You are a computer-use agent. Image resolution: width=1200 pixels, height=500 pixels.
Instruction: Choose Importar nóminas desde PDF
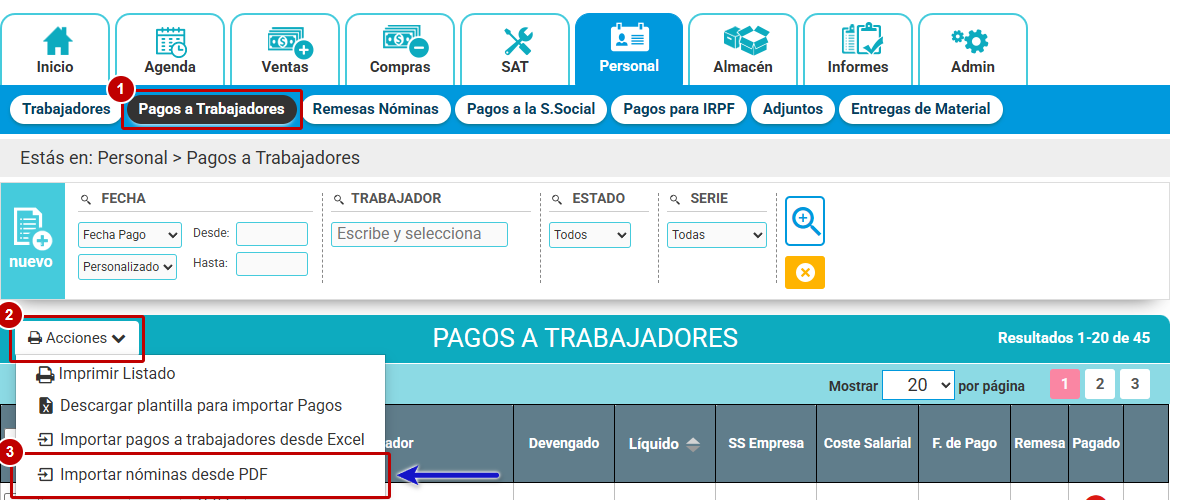coord(200,474)
